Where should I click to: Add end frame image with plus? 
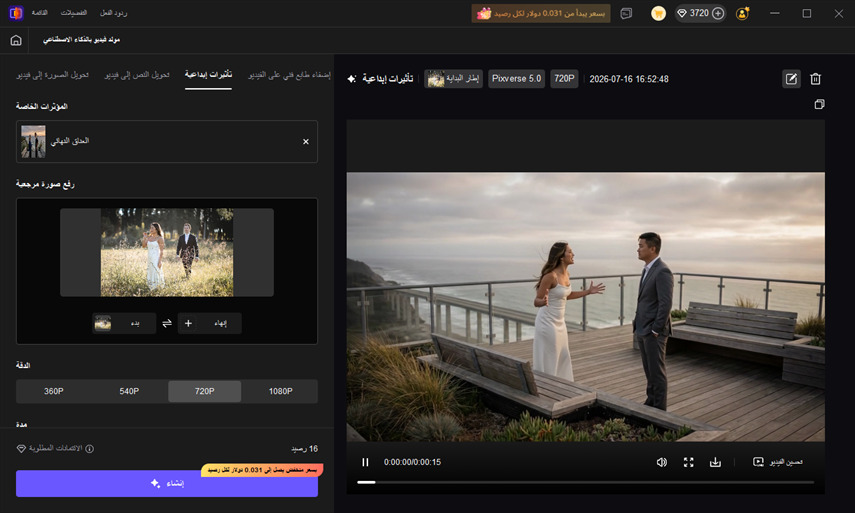tap(188, 323)
